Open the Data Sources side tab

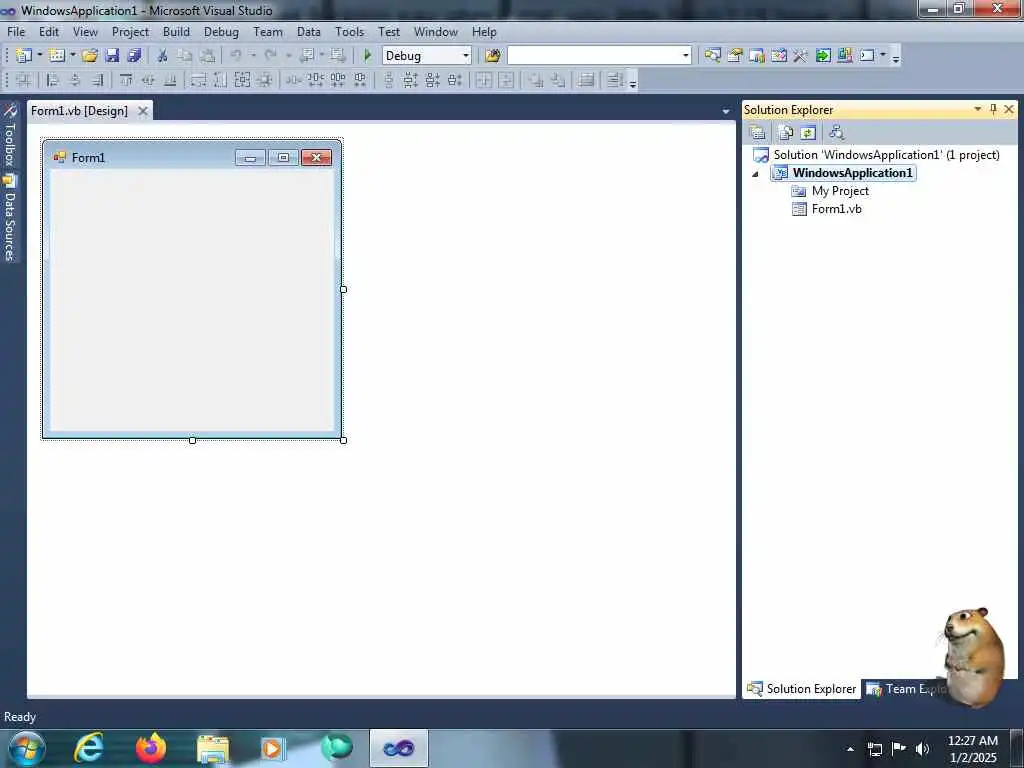click(x=9, y=219)
